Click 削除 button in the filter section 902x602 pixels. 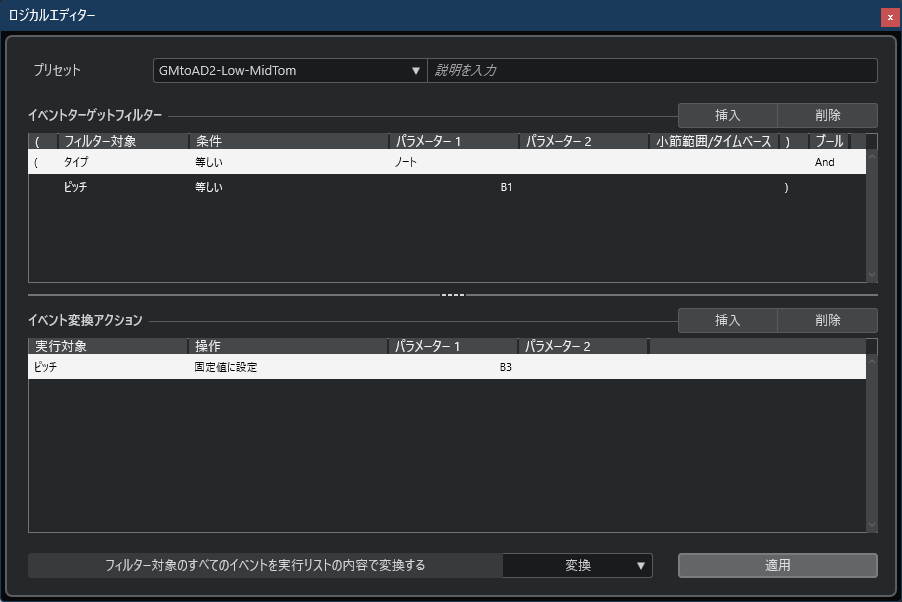point(827,115)
